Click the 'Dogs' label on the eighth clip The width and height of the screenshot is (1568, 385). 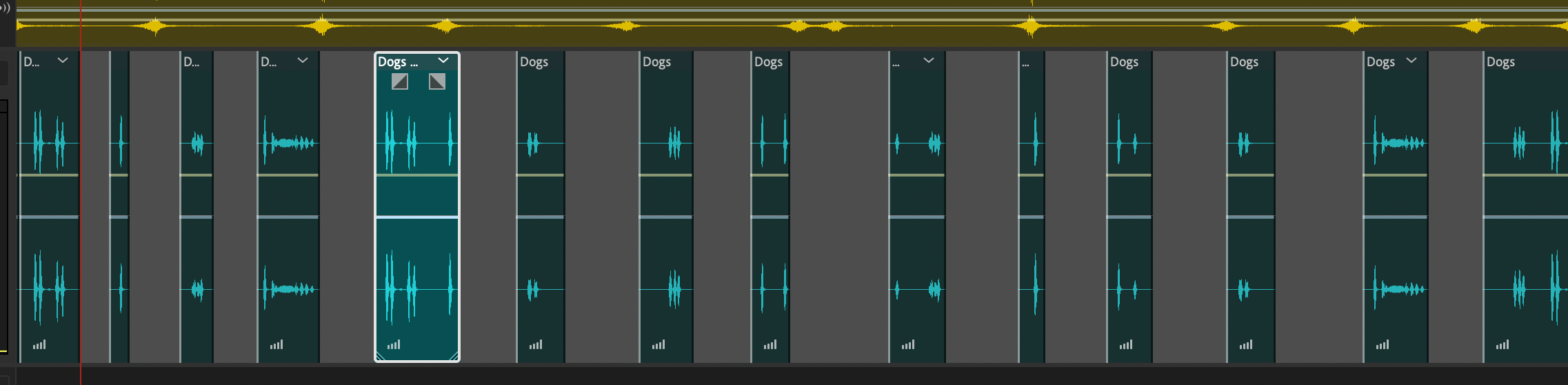click(768, 61)
